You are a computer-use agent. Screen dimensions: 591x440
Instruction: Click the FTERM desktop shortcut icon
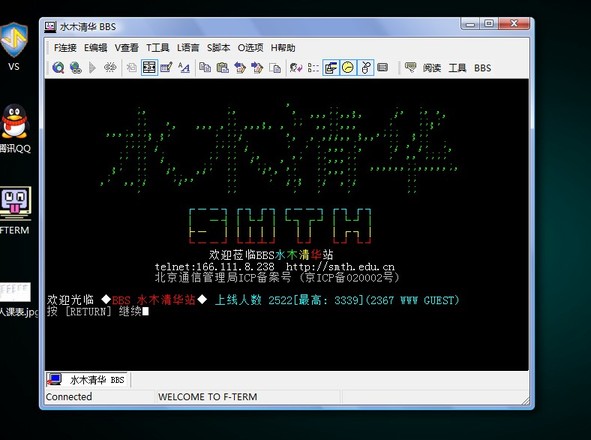coord(15,204)
